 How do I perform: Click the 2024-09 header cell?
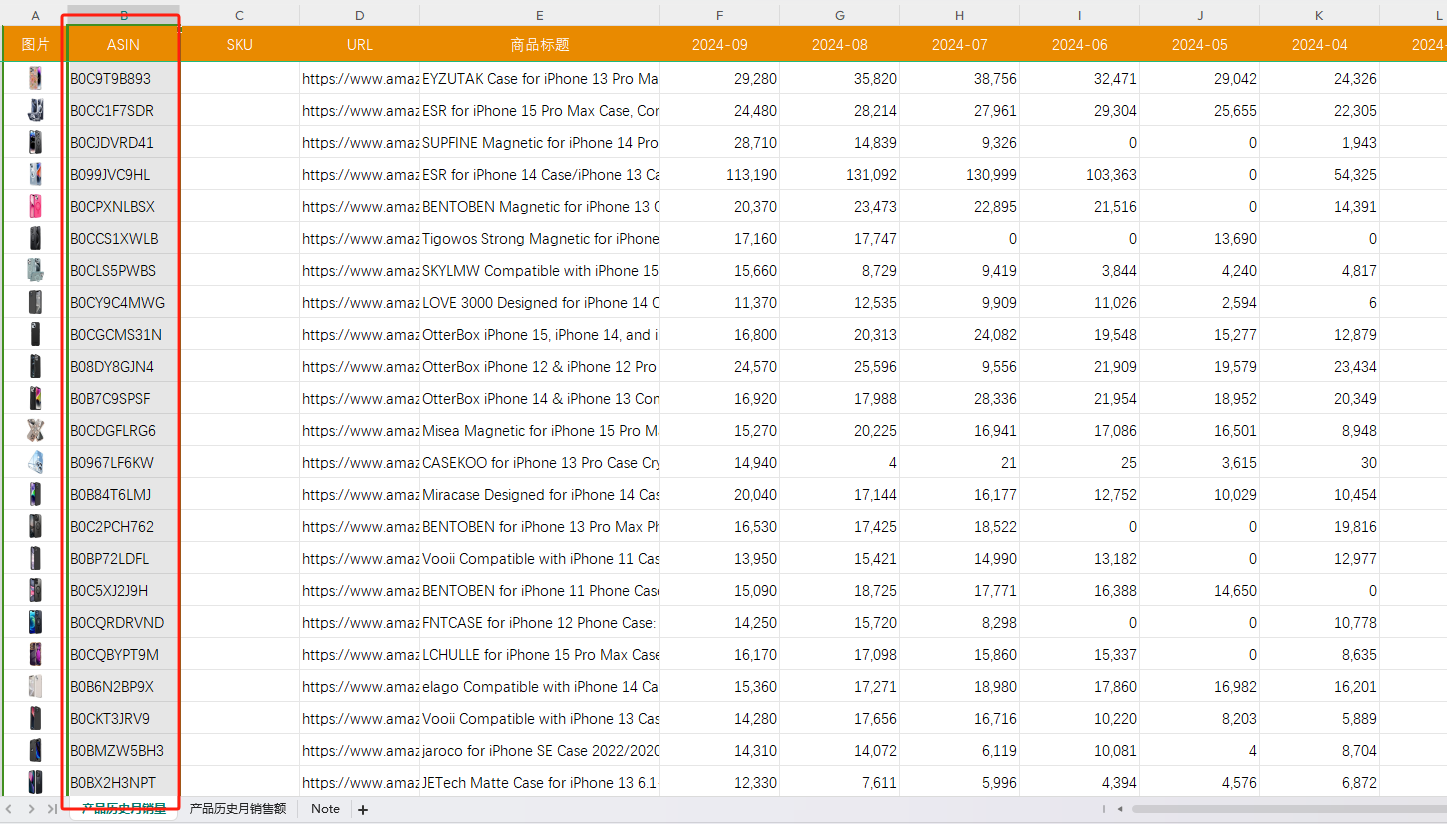pos(719,45)
